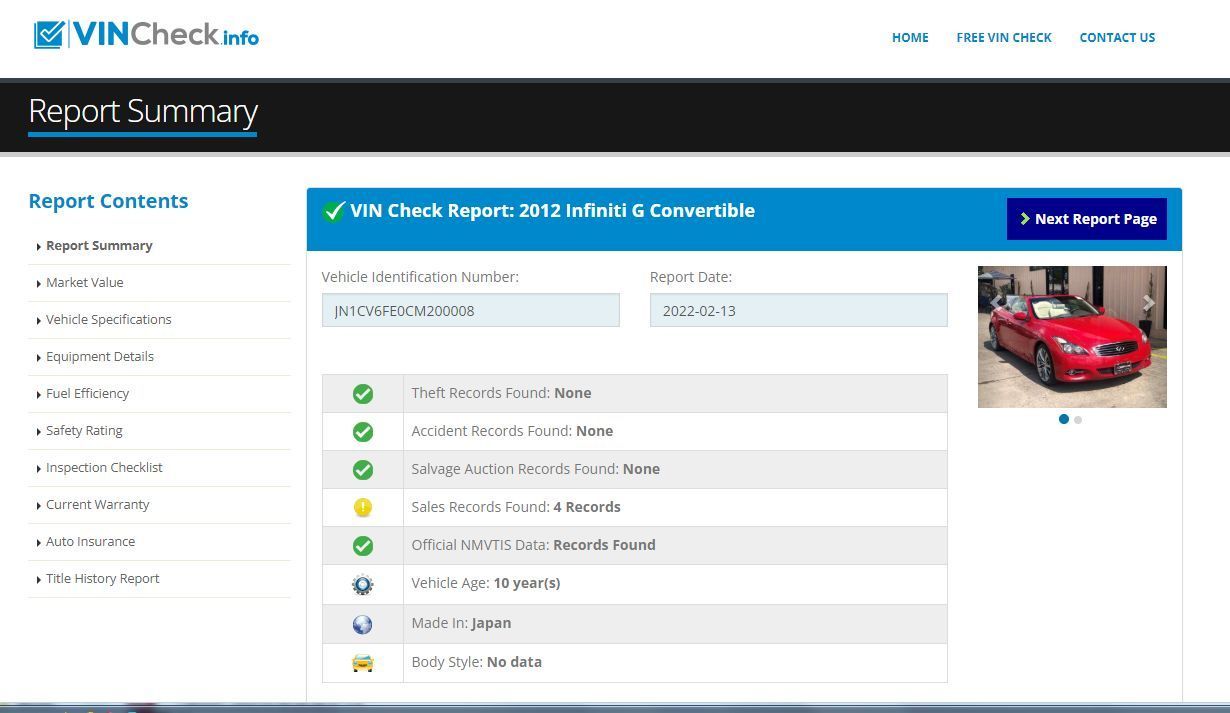Click the 'Made In: Japan' text
The height and width of the screenshot is (713, 1230).
[461, 623]
